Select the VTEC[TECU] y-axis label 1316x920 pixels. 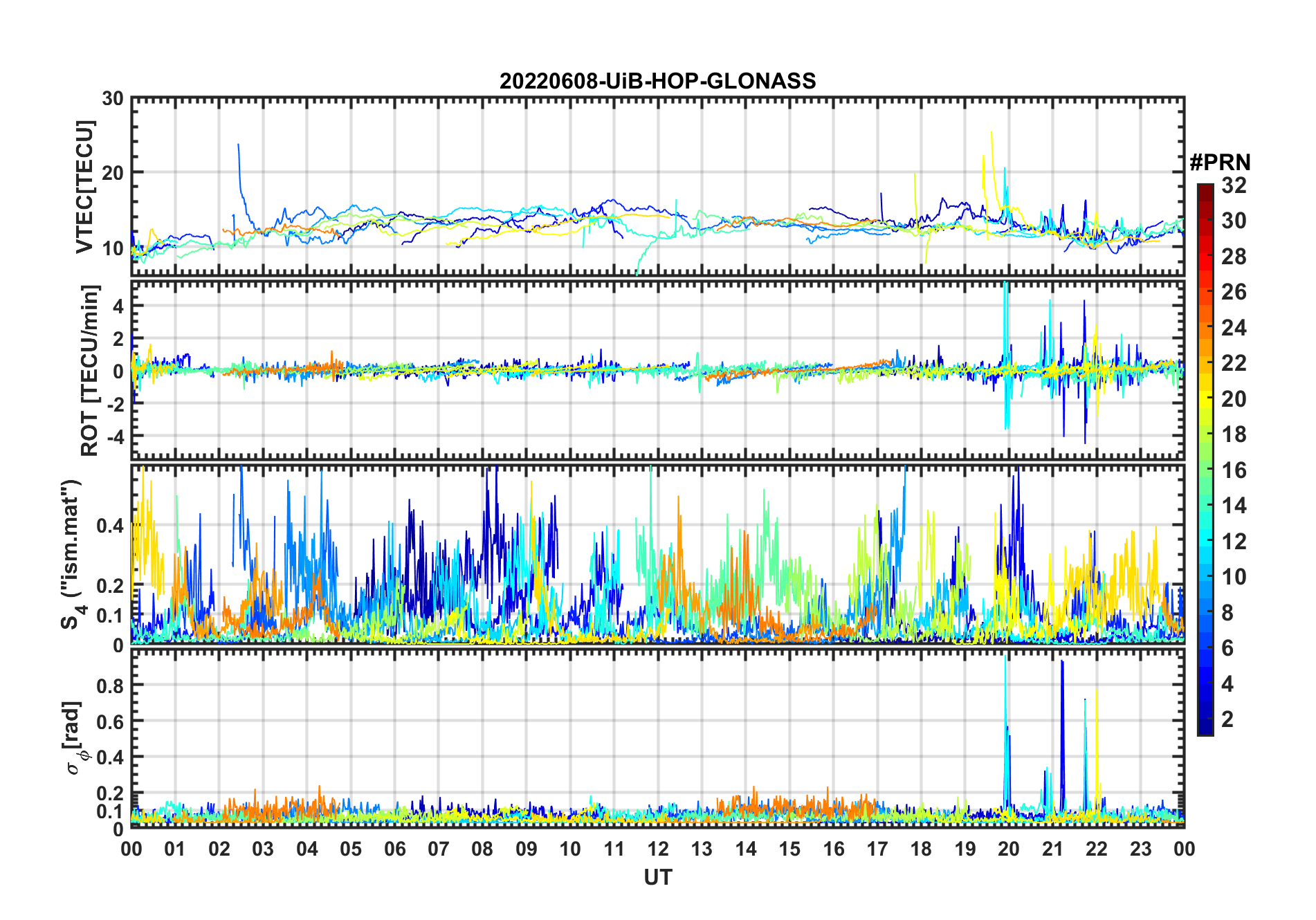tap(84, 187)
